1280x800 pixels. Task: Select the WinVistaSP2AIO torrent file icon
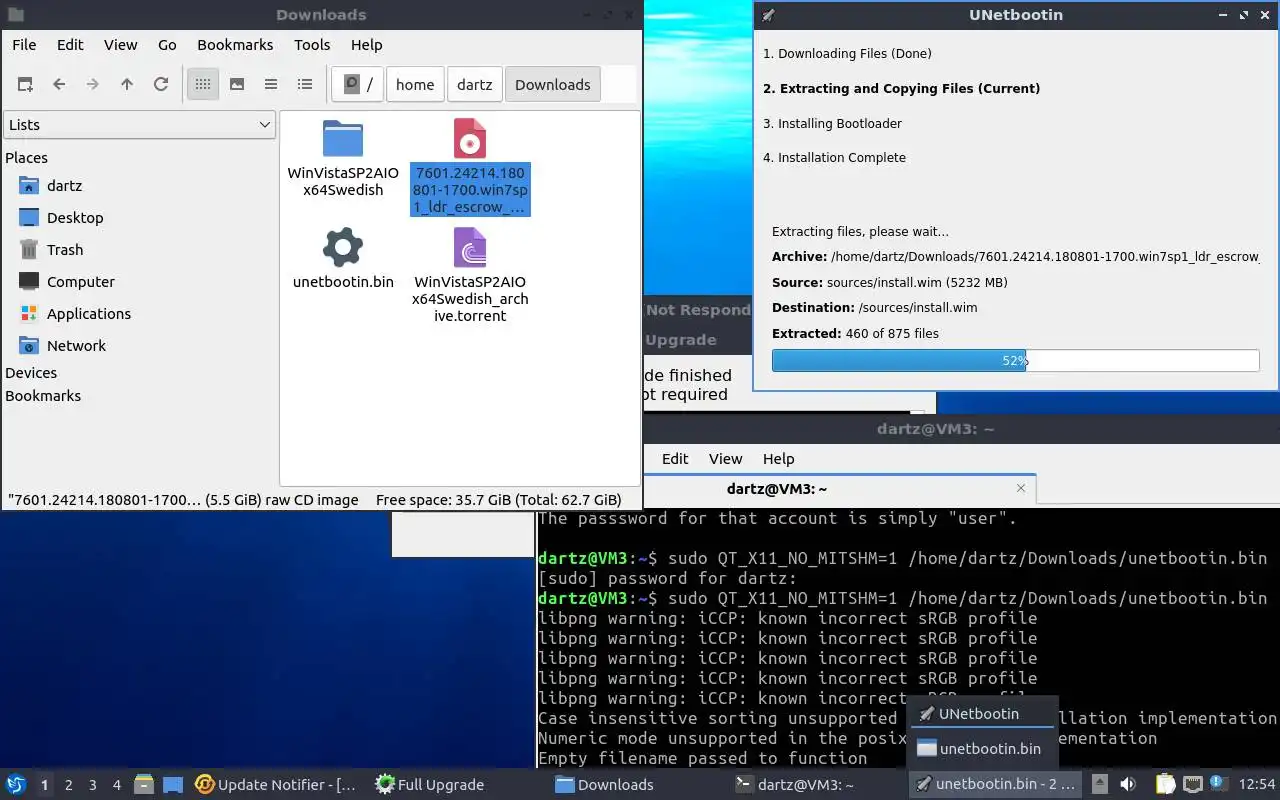[x=470, y=247]
